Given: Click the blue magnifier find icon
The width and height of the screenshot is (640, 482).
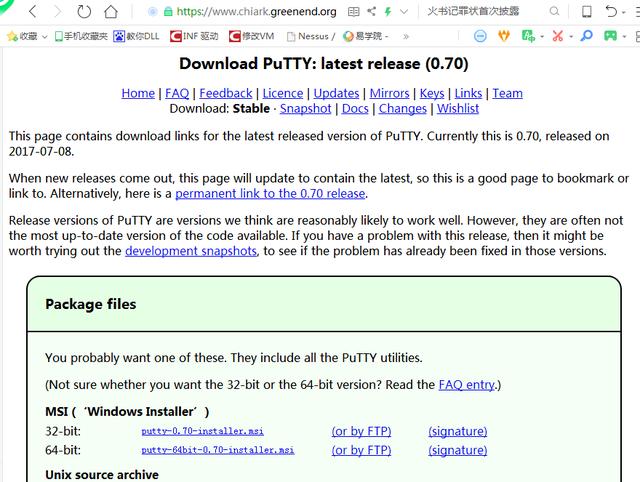Looking at the screenshot, I should (587, 36).
